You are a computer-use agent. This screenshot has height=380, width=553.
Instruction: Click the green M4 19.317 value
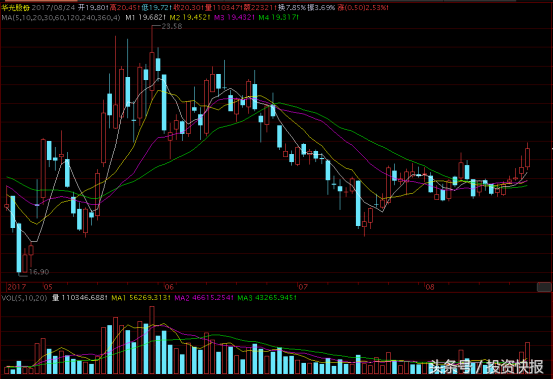click(x=278, y=17)
